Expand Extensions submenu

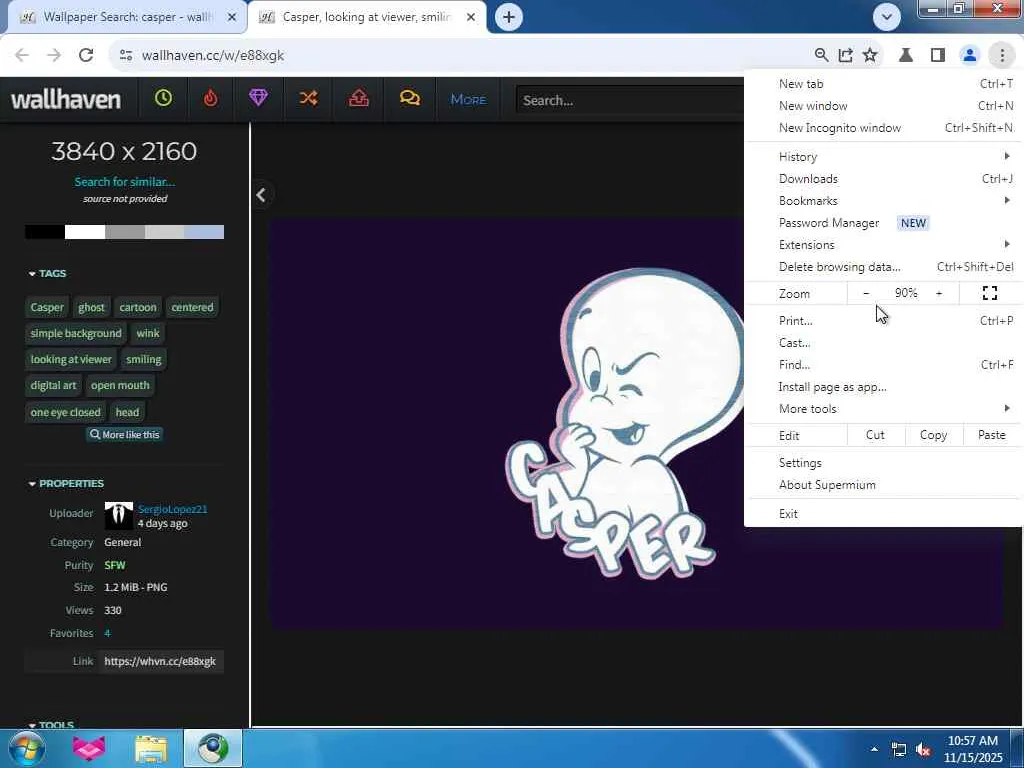point(883,244)
